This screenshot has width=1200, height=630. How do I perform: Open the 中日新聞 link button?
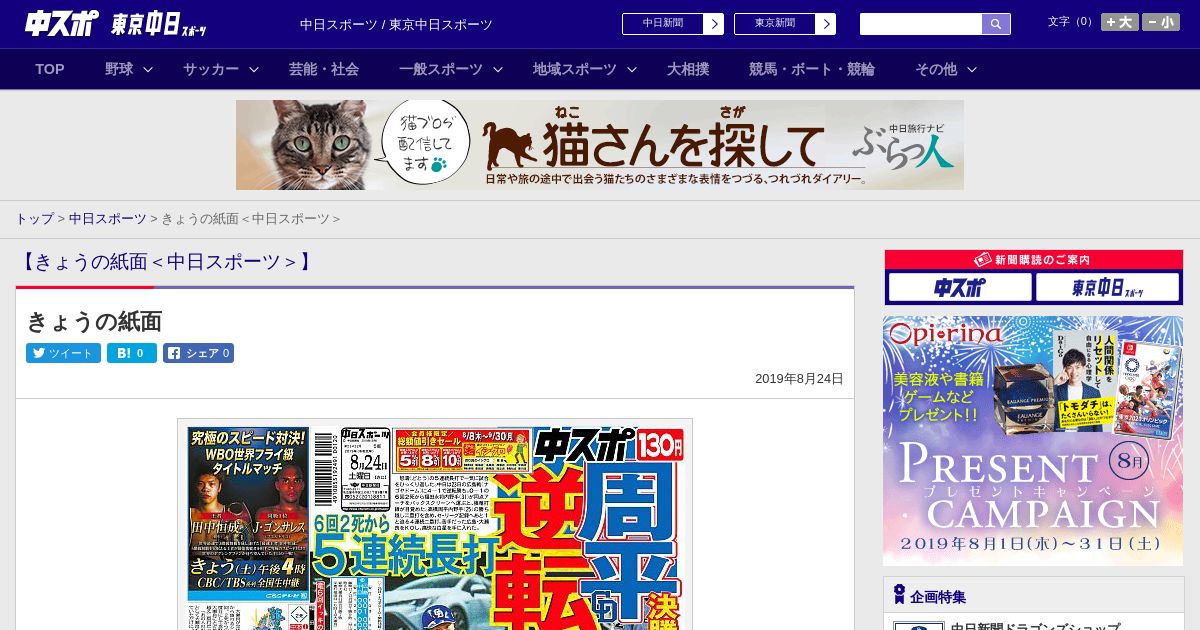(663, 24)
